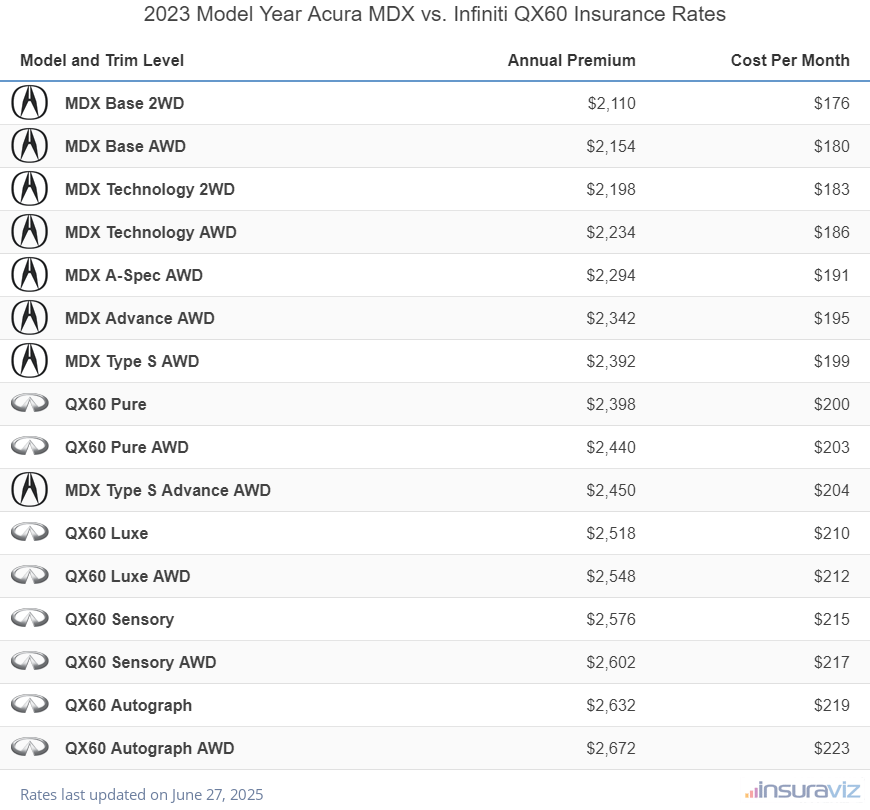Image resolution: width=870 pixels, height=810 pixels.
Task: Select the 'QX60 Pure AWD' trim name
Action: coord(127,447)
